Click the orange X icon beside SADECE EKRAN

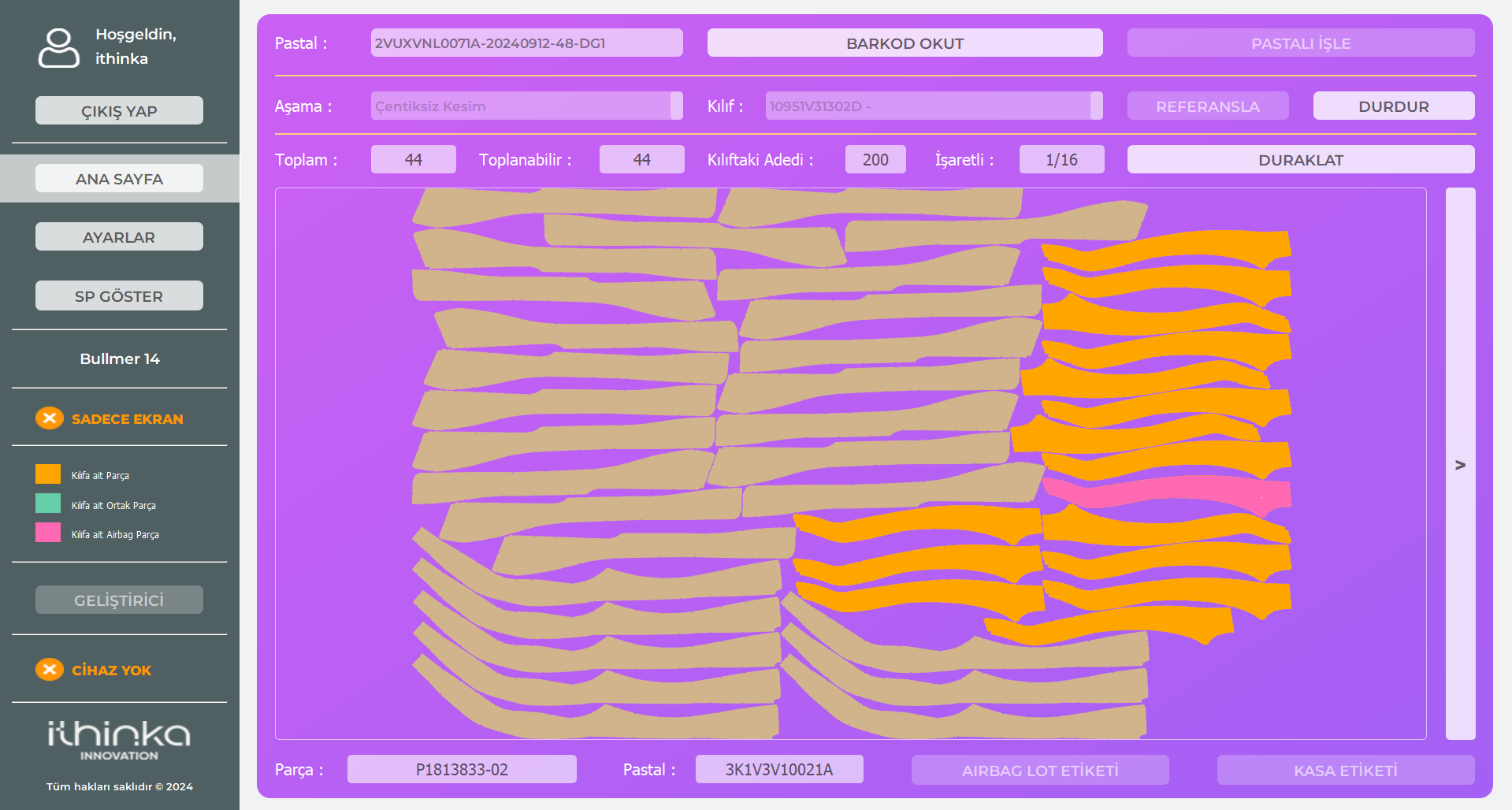click(49, 418)
